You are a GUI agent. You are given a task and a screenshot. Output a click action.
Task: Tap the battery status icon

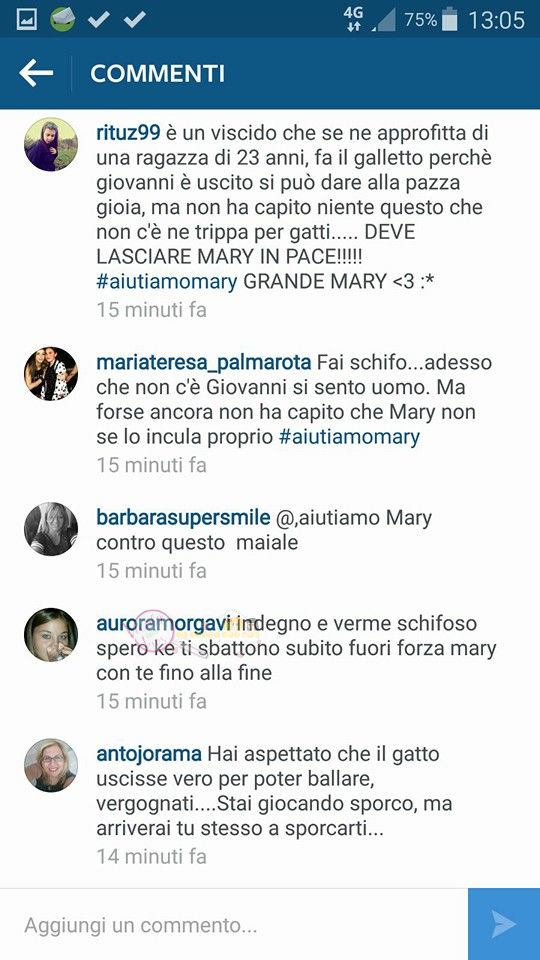[449, 20]
